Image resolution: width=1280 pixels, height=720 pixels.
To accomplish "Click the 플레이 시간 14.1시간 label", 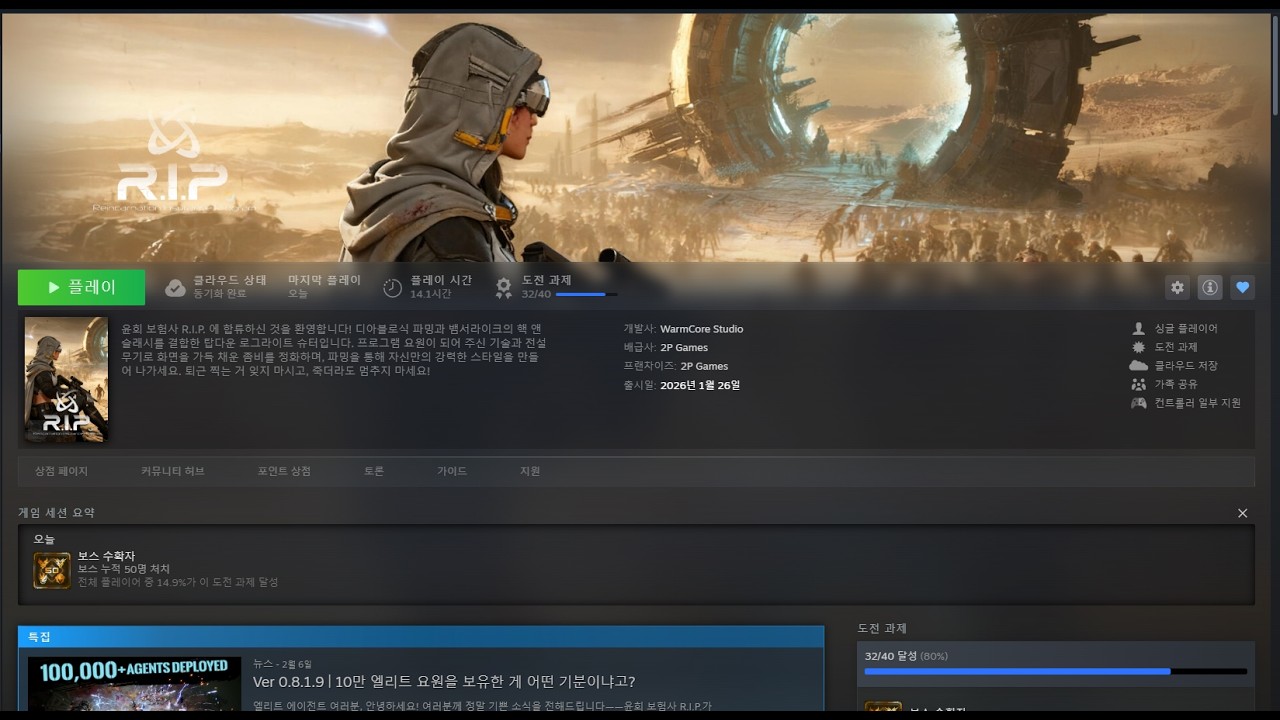I will tap(441, 287).
